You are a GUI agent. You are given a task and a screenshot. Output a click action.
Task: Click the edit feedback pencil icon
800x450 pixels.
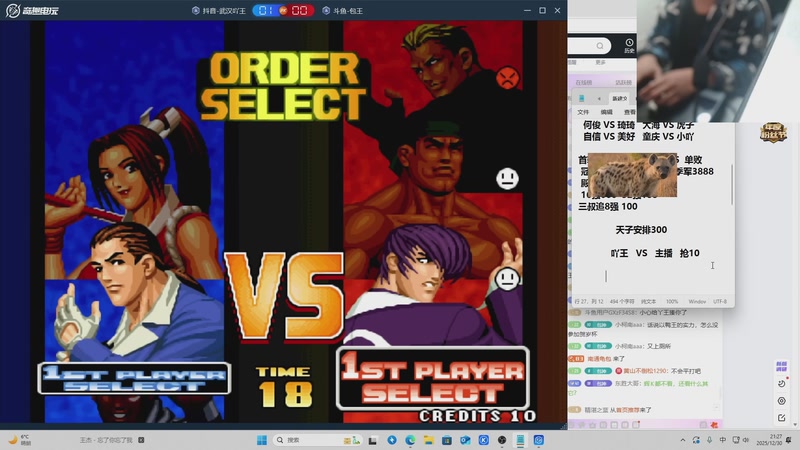click(x=781, y=418)
